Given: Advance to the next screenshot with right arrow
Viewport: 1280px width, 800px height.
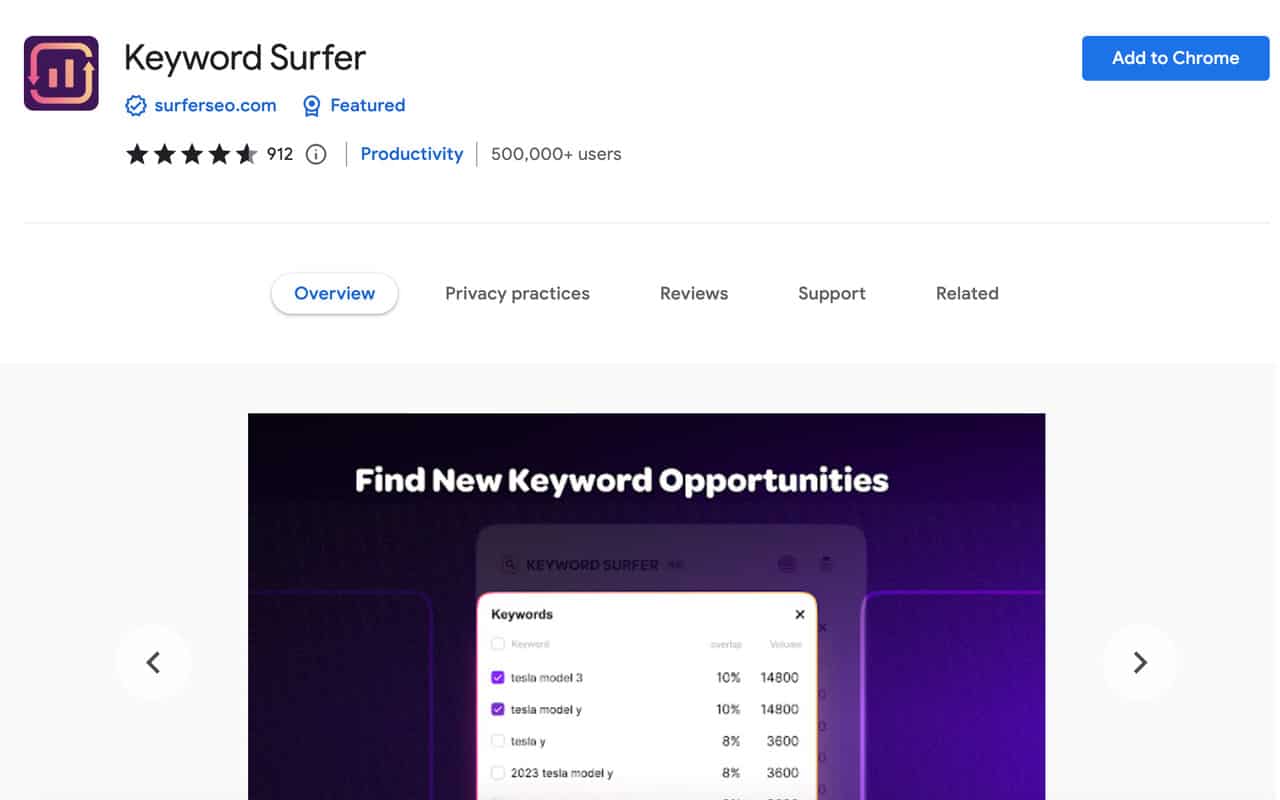Looking at the screenshot, I should 1140,662.
